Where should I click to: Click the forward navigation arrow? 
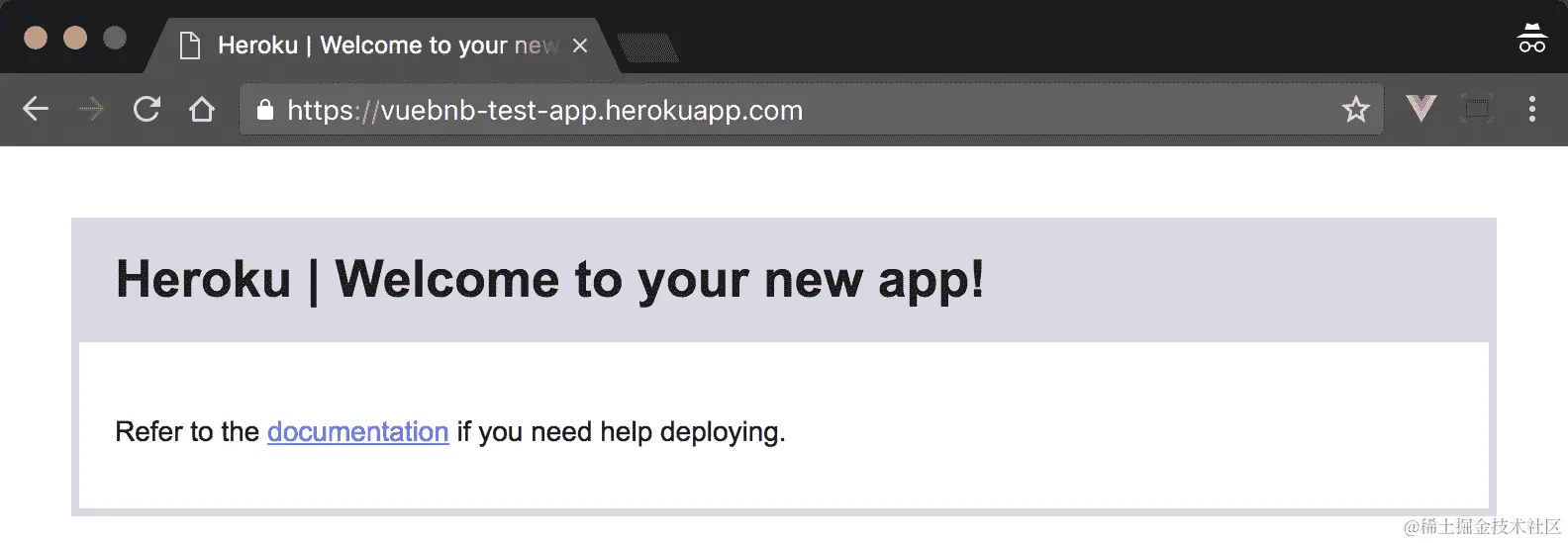(x=91, y=109)
